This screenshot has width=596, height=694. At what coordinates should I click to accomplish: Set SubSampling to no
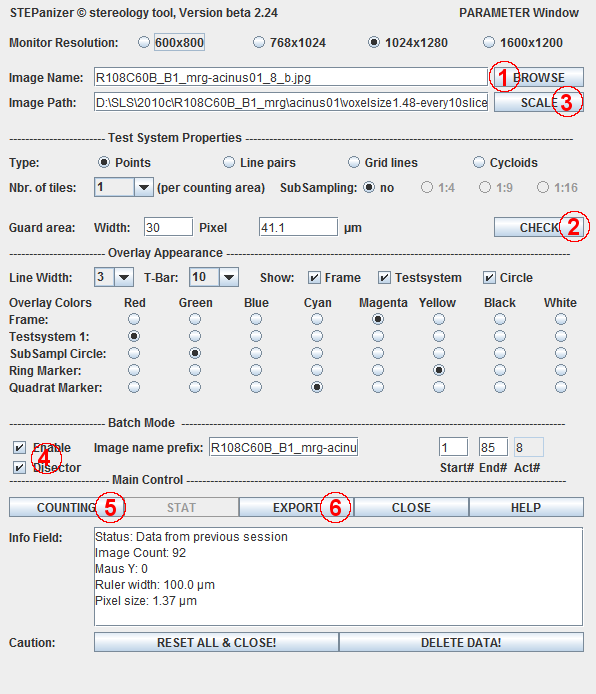click(x=369, y=187)
